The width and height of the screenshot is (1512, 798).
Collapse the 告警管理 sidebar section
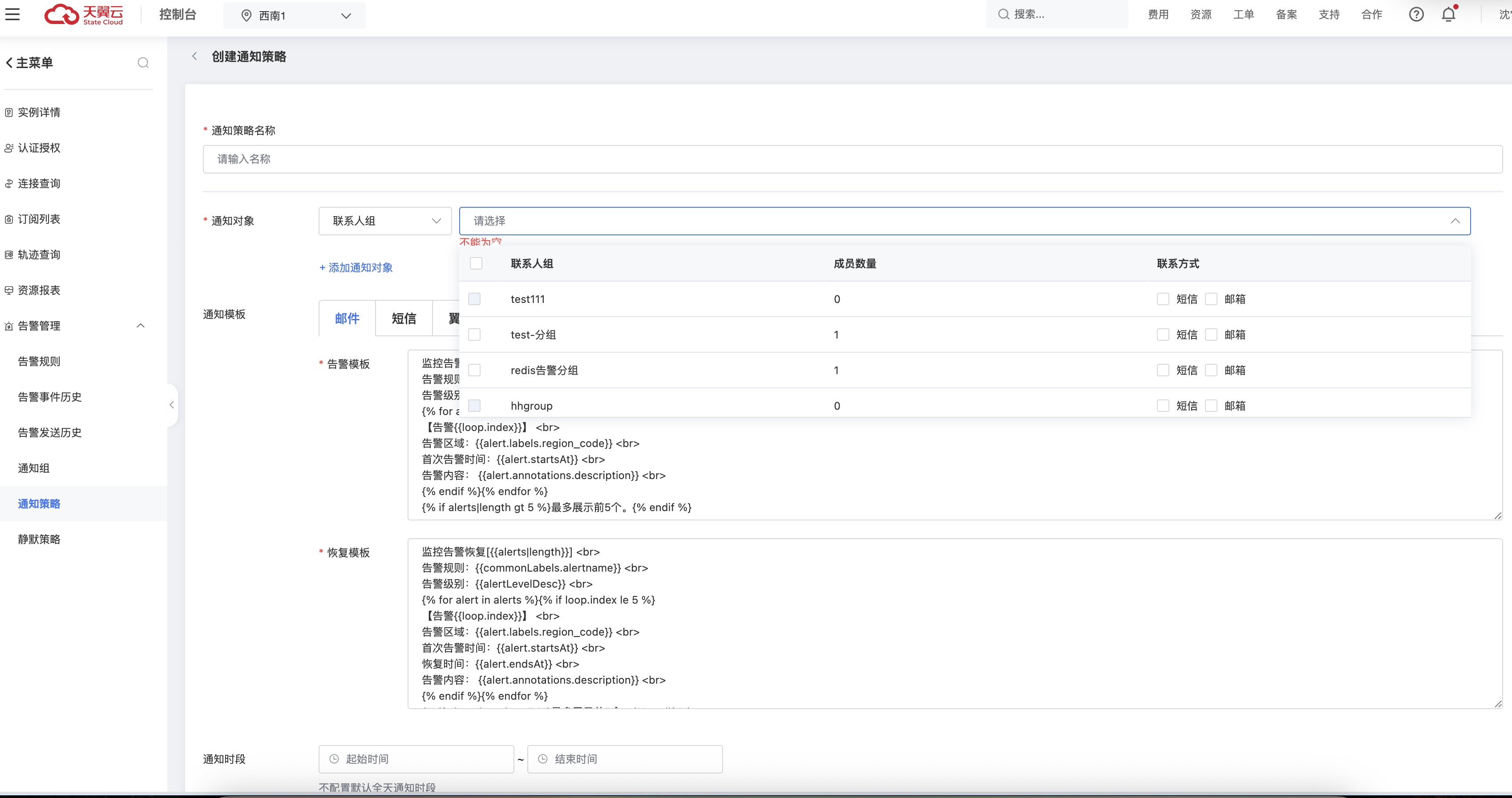pyautogui.click(x=140, y=326)
